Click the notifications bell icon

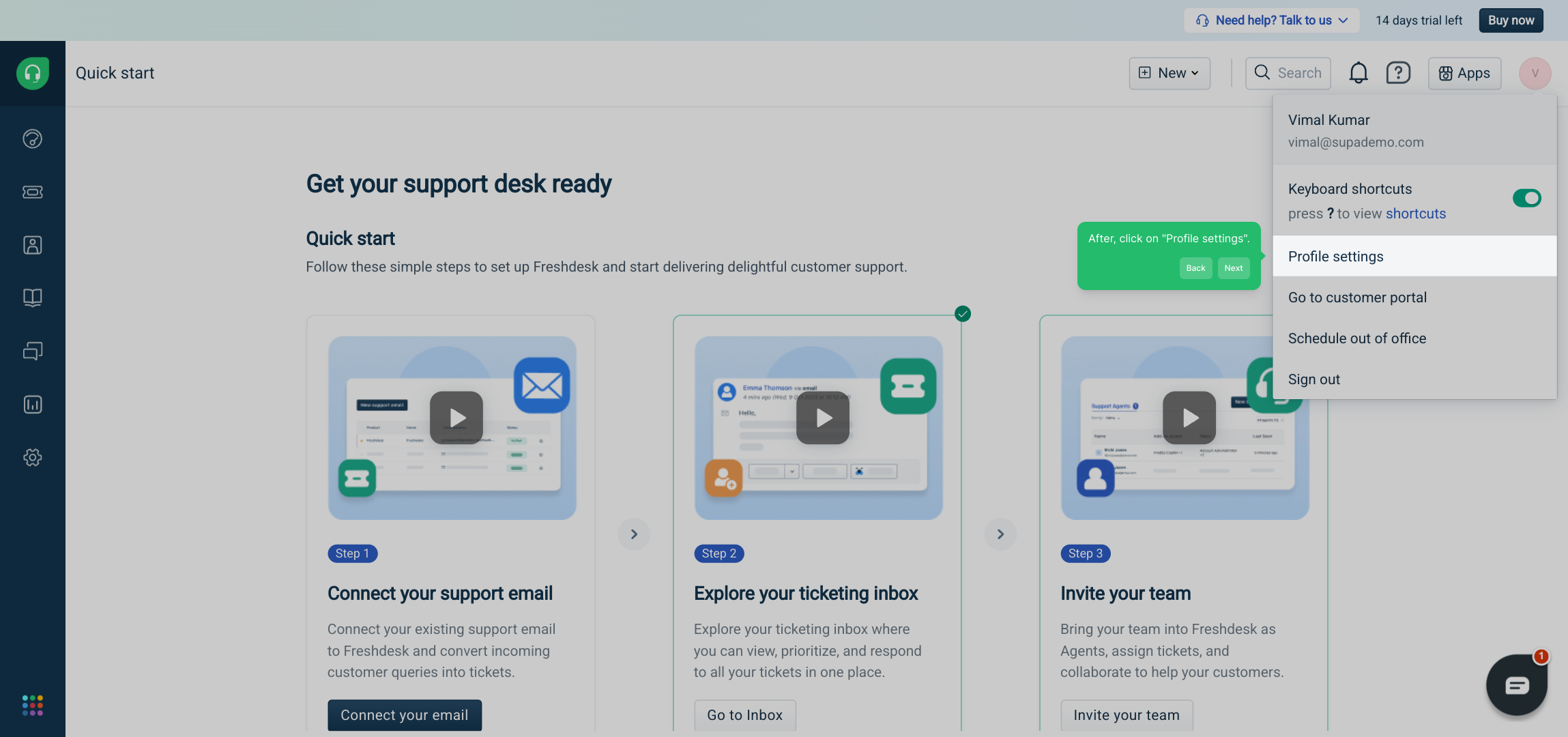[1358, 73]
